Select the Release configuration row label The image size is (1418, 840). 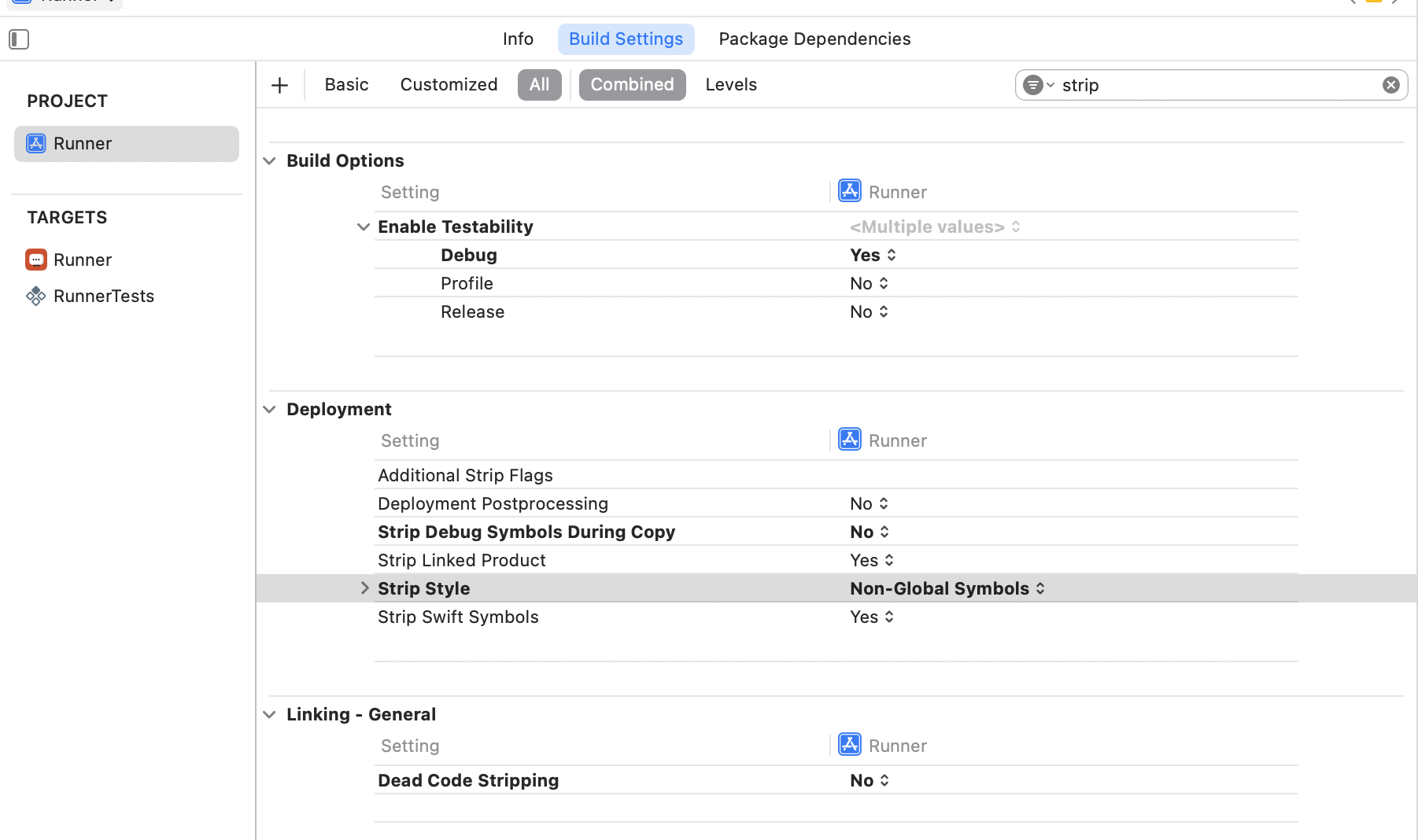pos(472,311)
